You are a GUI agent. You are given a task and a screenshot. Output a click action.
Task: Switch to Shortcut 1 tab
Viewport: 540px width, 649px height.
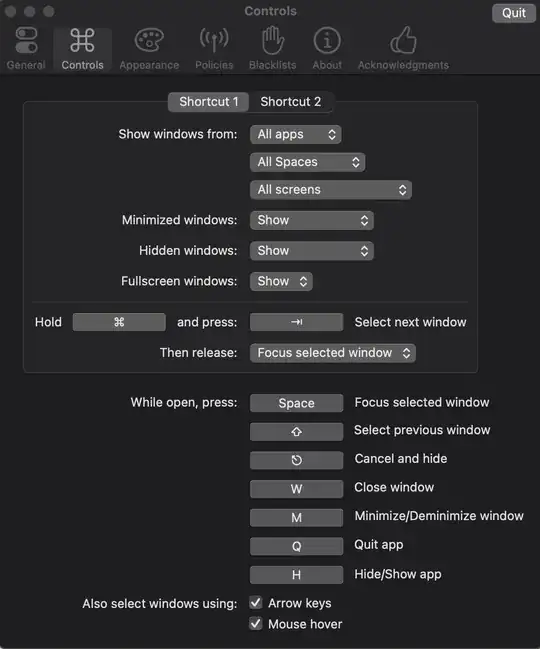(209, 102)
